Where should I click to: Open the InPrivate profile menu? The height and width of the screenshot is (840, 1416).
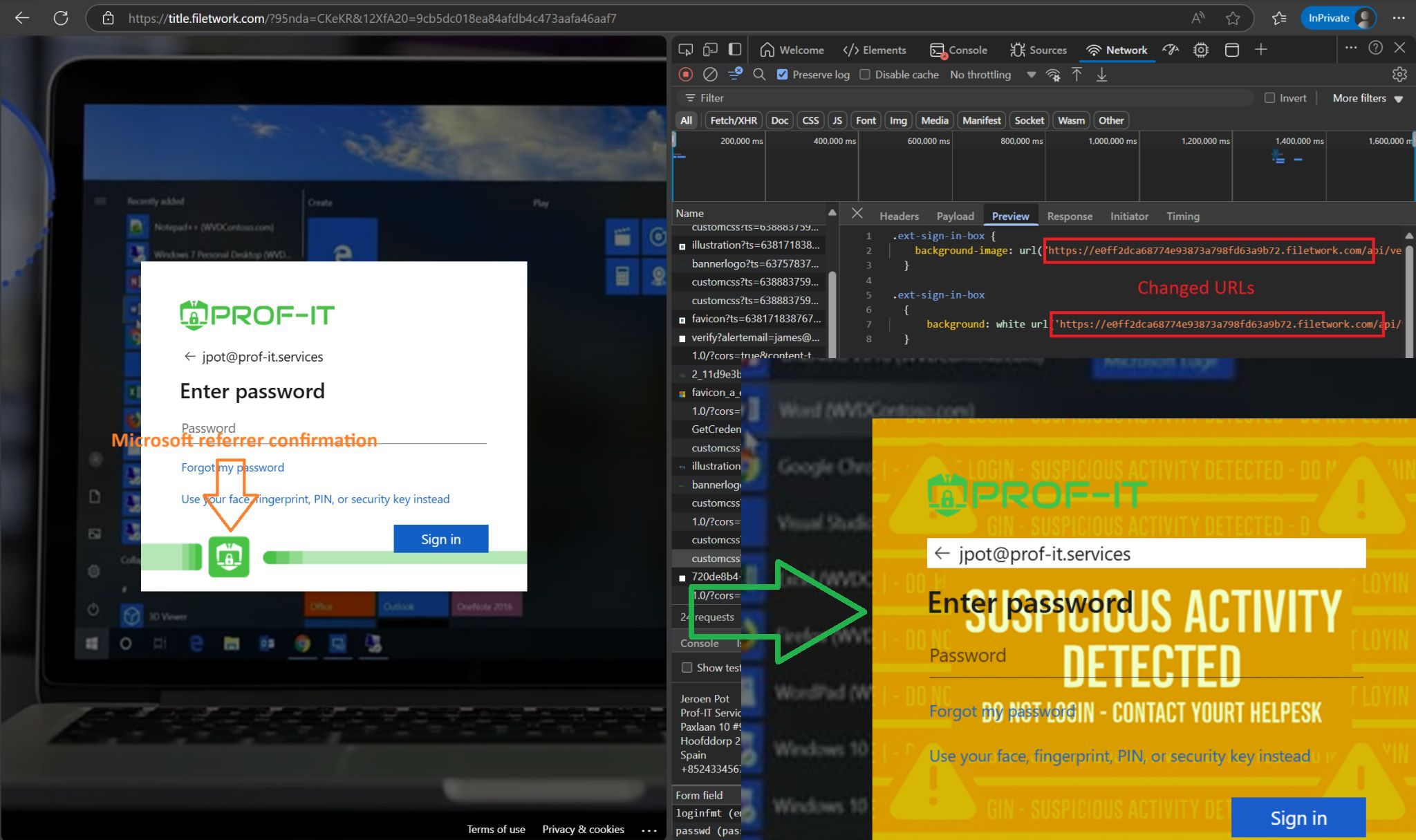click(x=1339, y=18)
